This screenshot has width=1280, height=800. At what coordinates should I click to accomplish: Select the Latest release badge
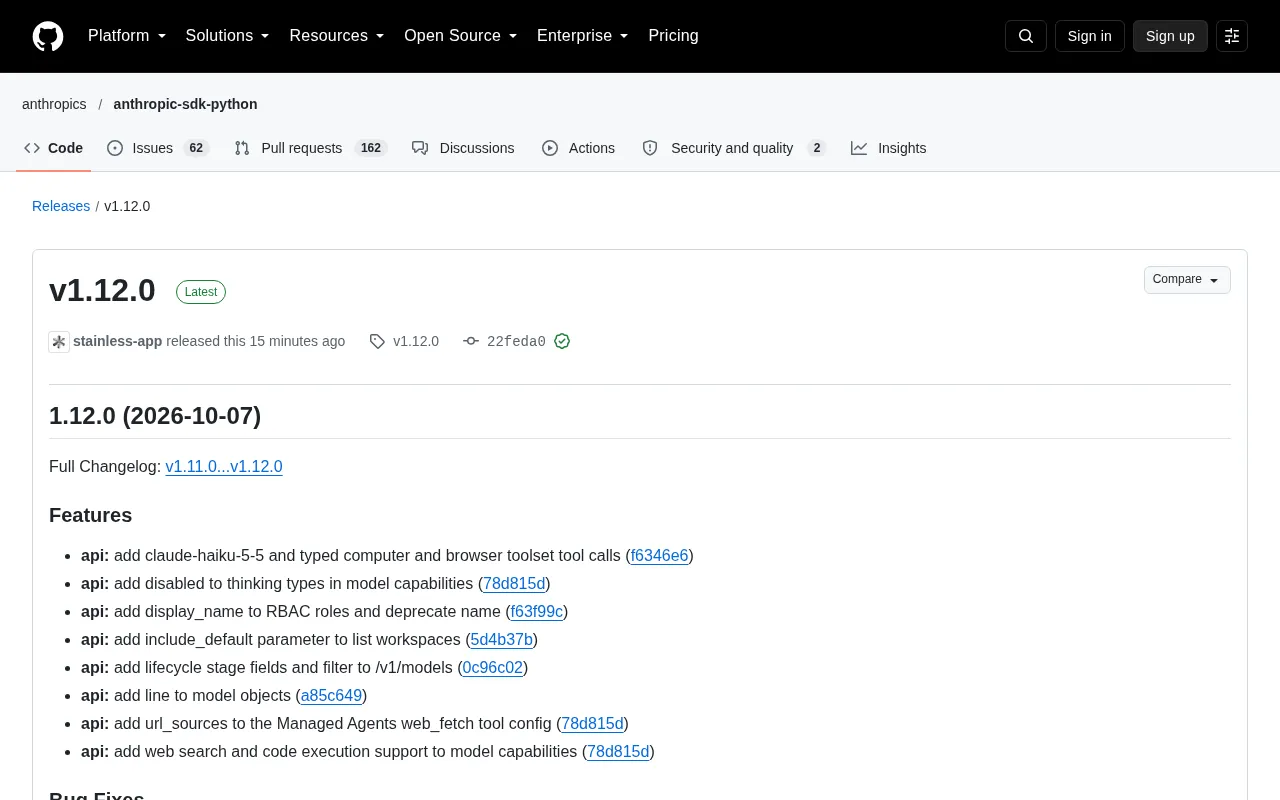tap(201, 292)
